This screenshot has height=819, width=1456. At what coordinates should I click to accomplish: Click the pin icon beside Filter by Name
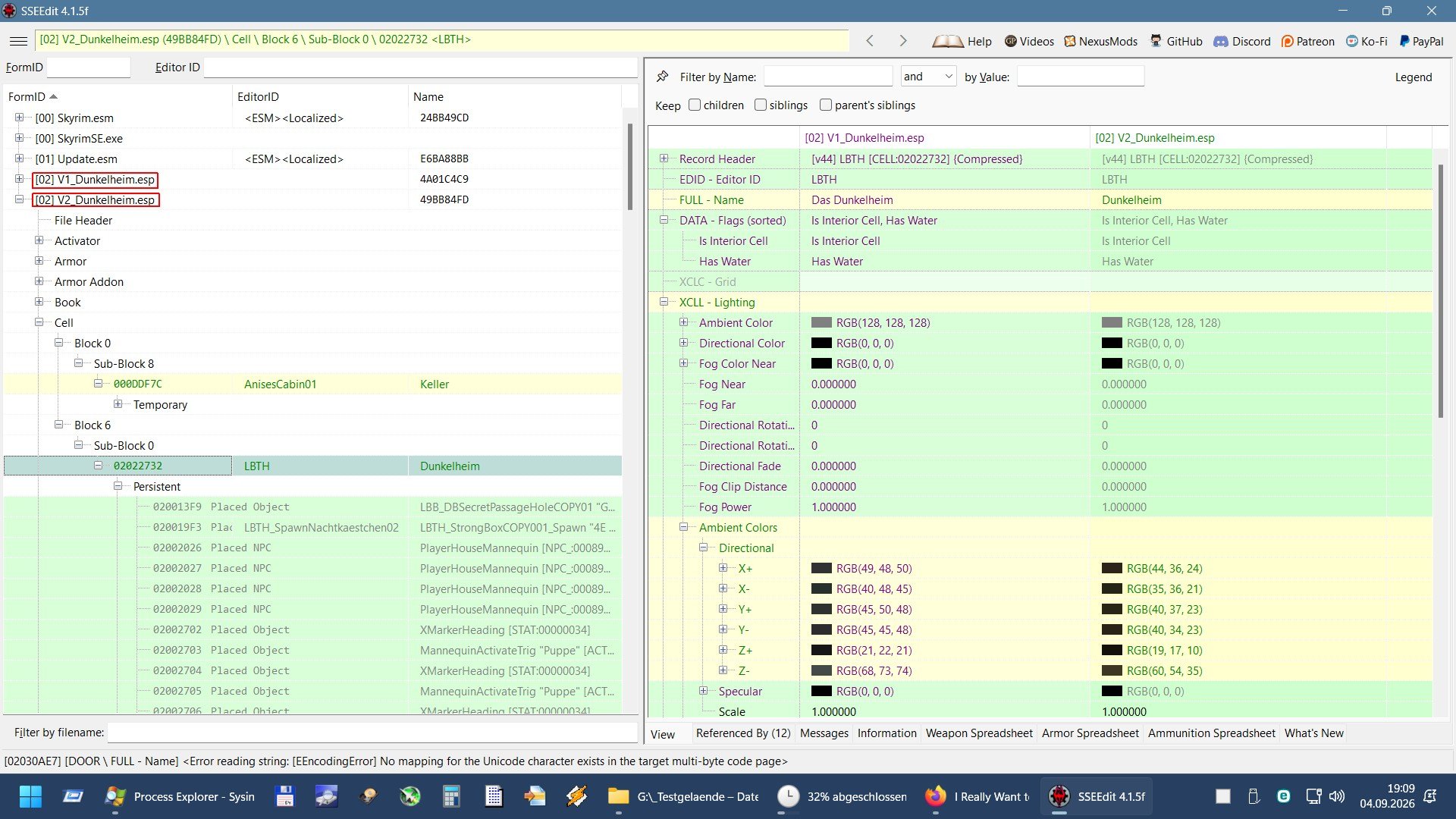click(x=662, y=77)
